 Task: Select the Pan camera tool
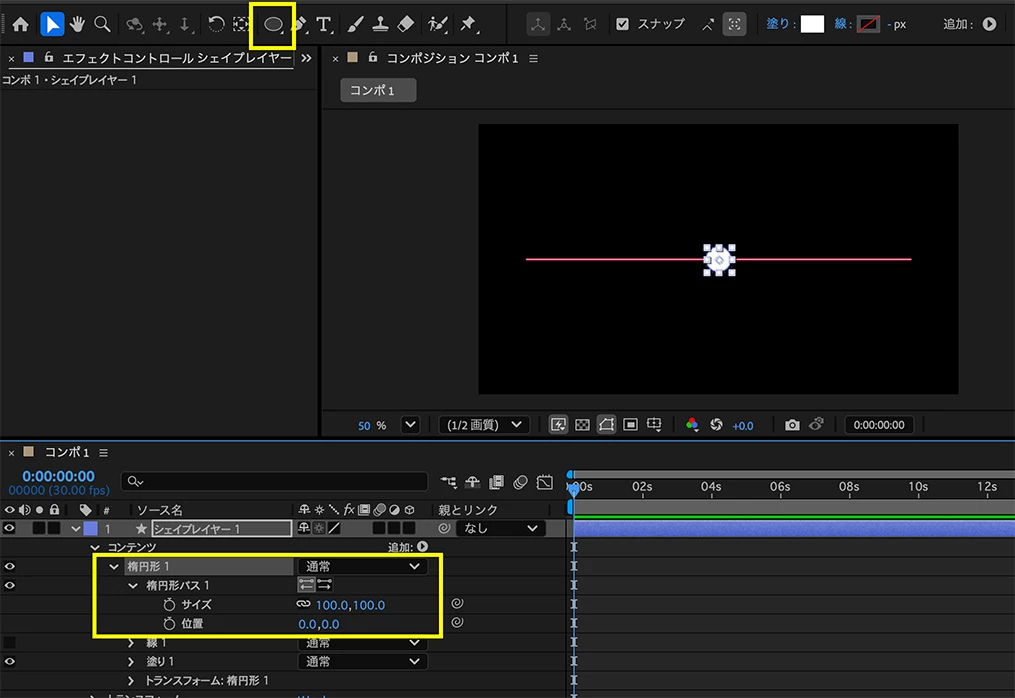point(160,25)
